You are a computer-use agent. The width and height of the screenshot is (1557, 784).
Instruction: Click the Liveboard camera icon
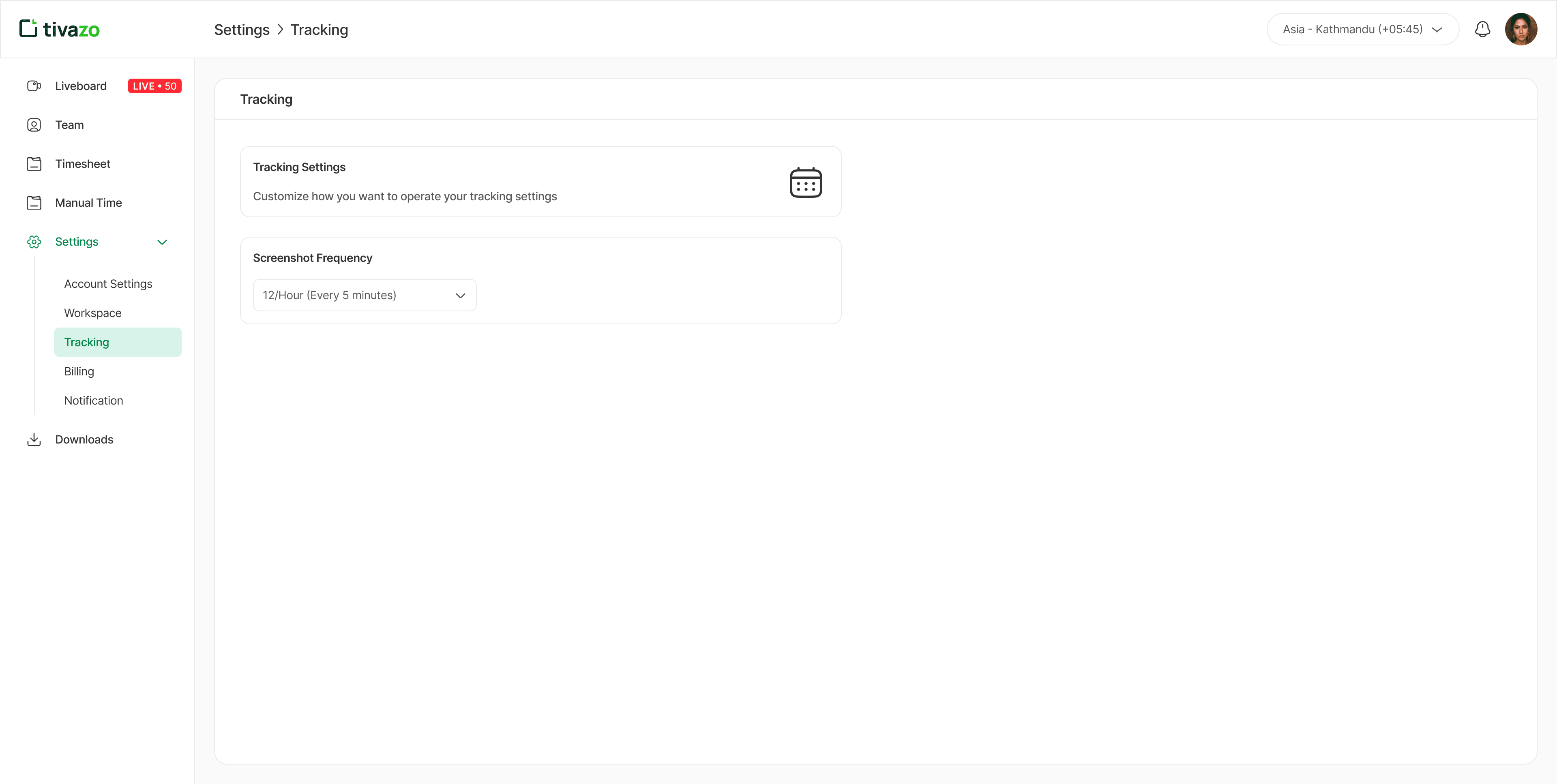pyautogui.click(x=34, y=86)
